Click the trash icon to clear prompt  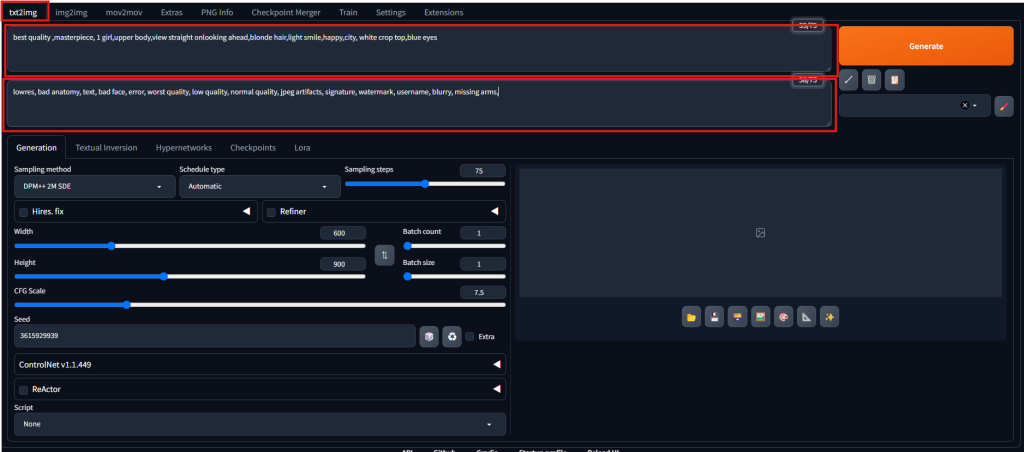click(872, 79)
